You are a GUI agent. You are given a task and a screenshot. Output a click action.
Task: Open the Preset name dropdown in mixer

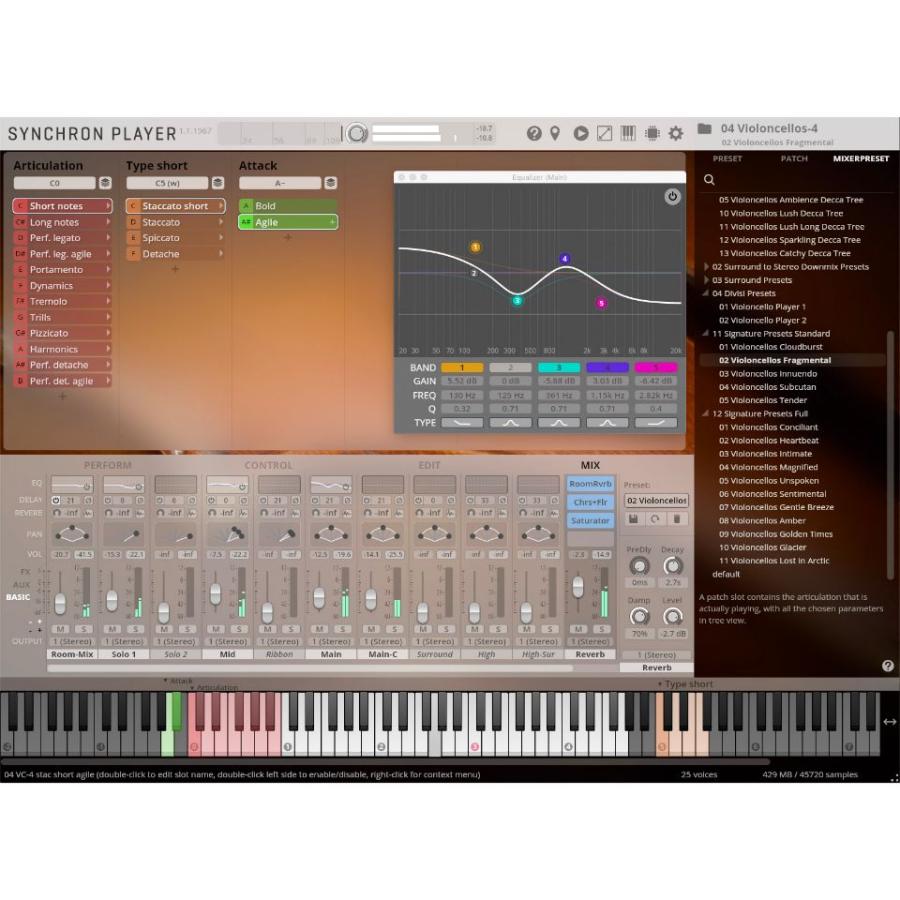click(657, 501)
